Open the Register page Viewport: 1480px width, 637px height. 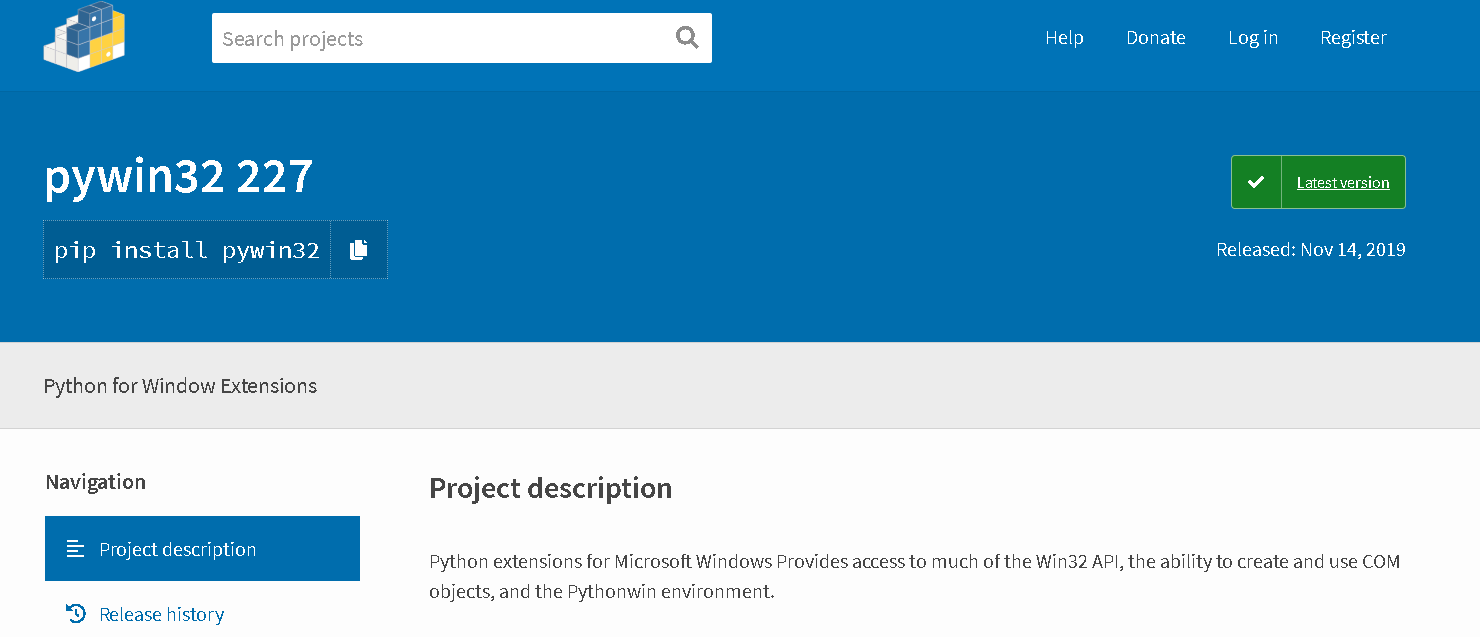(x=1353, y=38)
